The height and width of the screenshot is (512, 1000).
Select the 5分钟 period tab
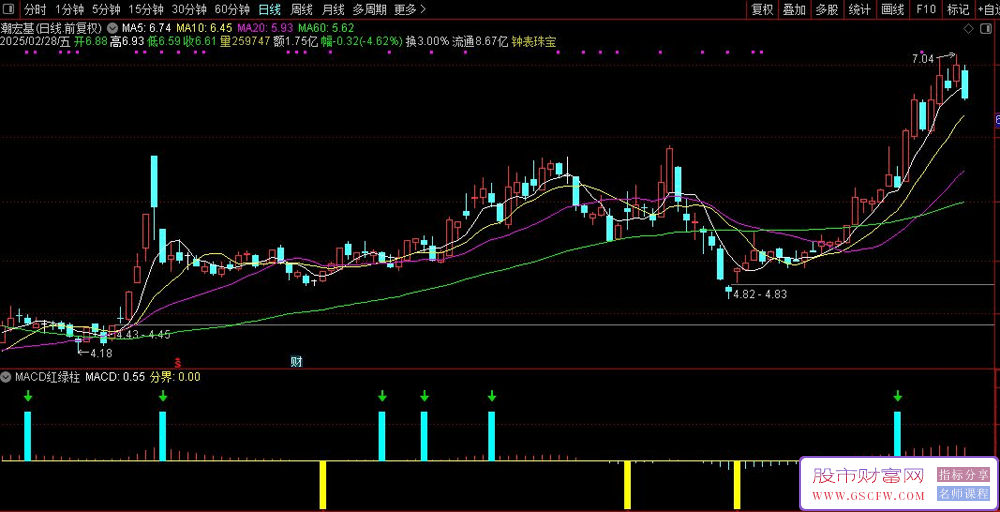[x=105, y=10]
